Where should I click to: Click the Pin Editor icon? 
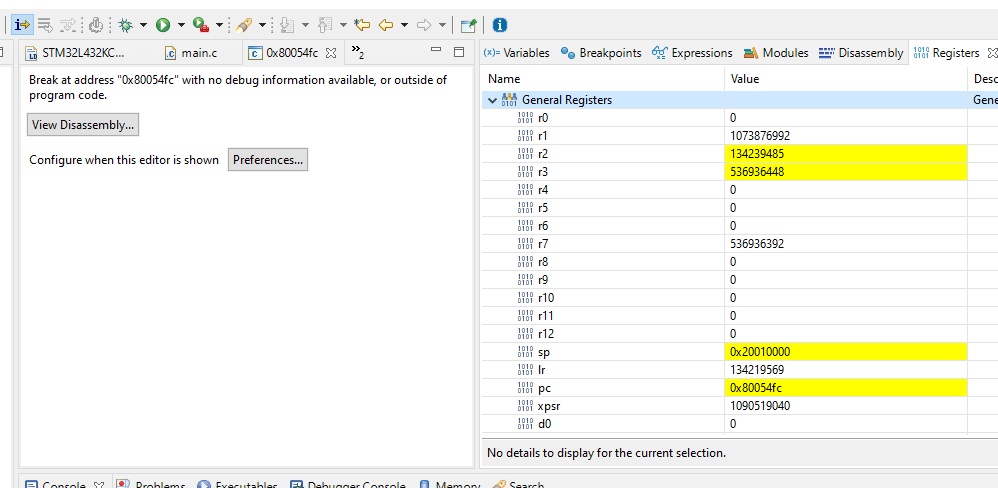pos(468,25)
